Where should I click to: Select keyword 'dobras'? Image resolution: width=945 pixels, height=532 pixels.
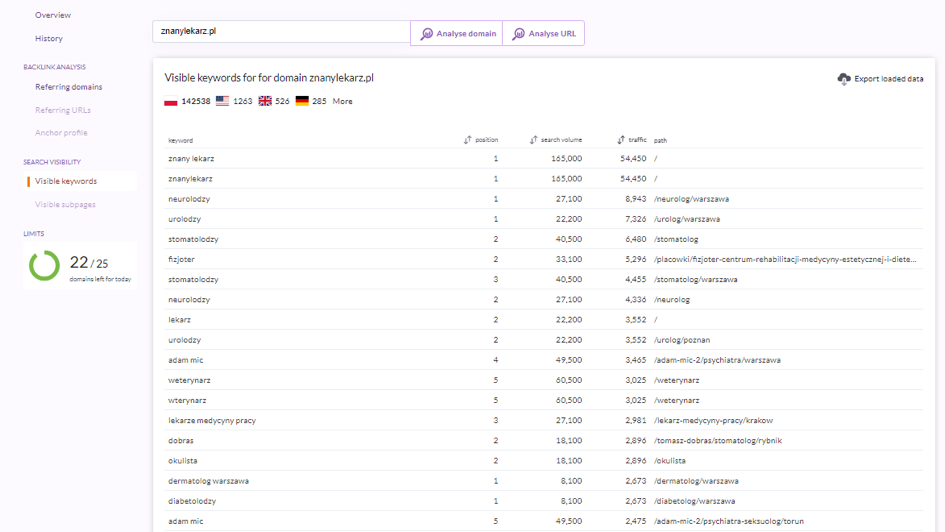coord(180,440)
